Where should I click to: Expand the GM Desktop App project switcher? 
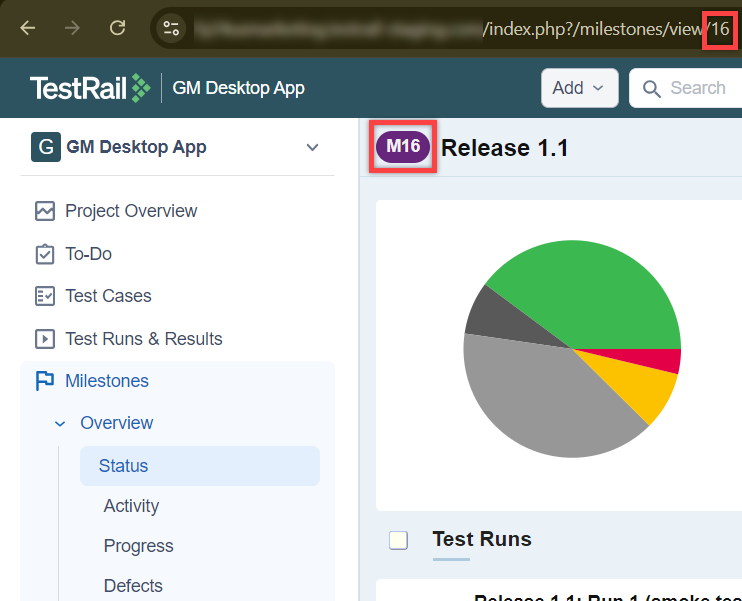pos(312,148)
